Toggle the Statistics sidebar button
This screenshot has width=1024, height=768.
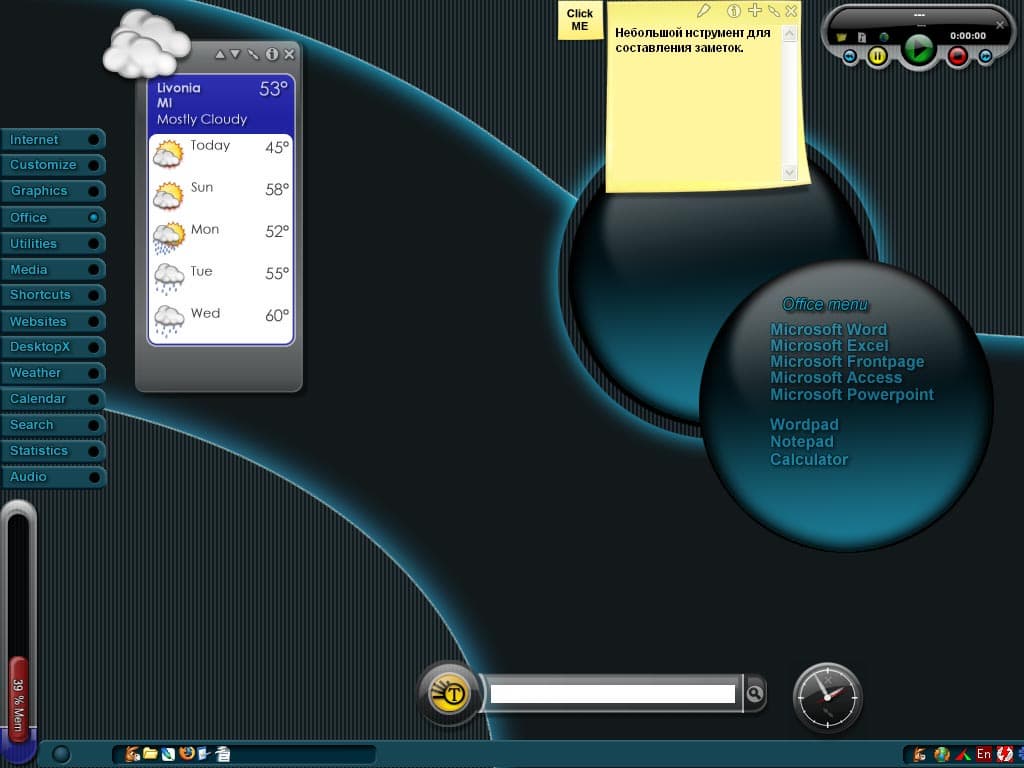click(x=53, y=451)
